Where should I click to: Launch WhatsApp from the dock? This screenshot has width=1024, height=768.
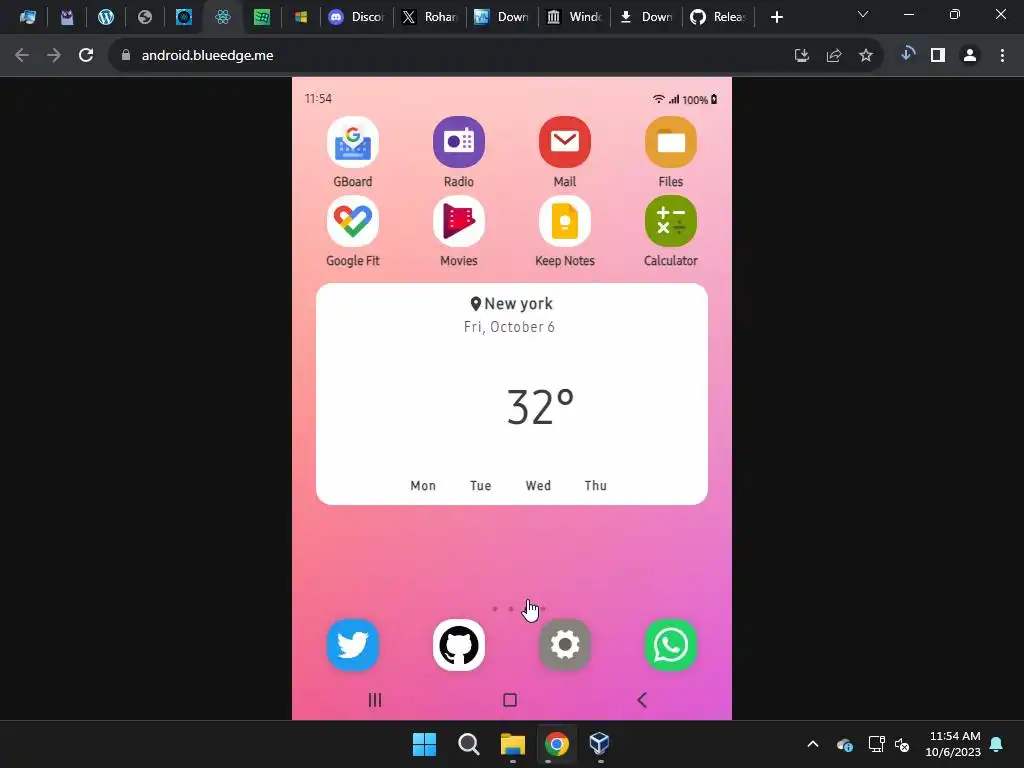[671, 645]
